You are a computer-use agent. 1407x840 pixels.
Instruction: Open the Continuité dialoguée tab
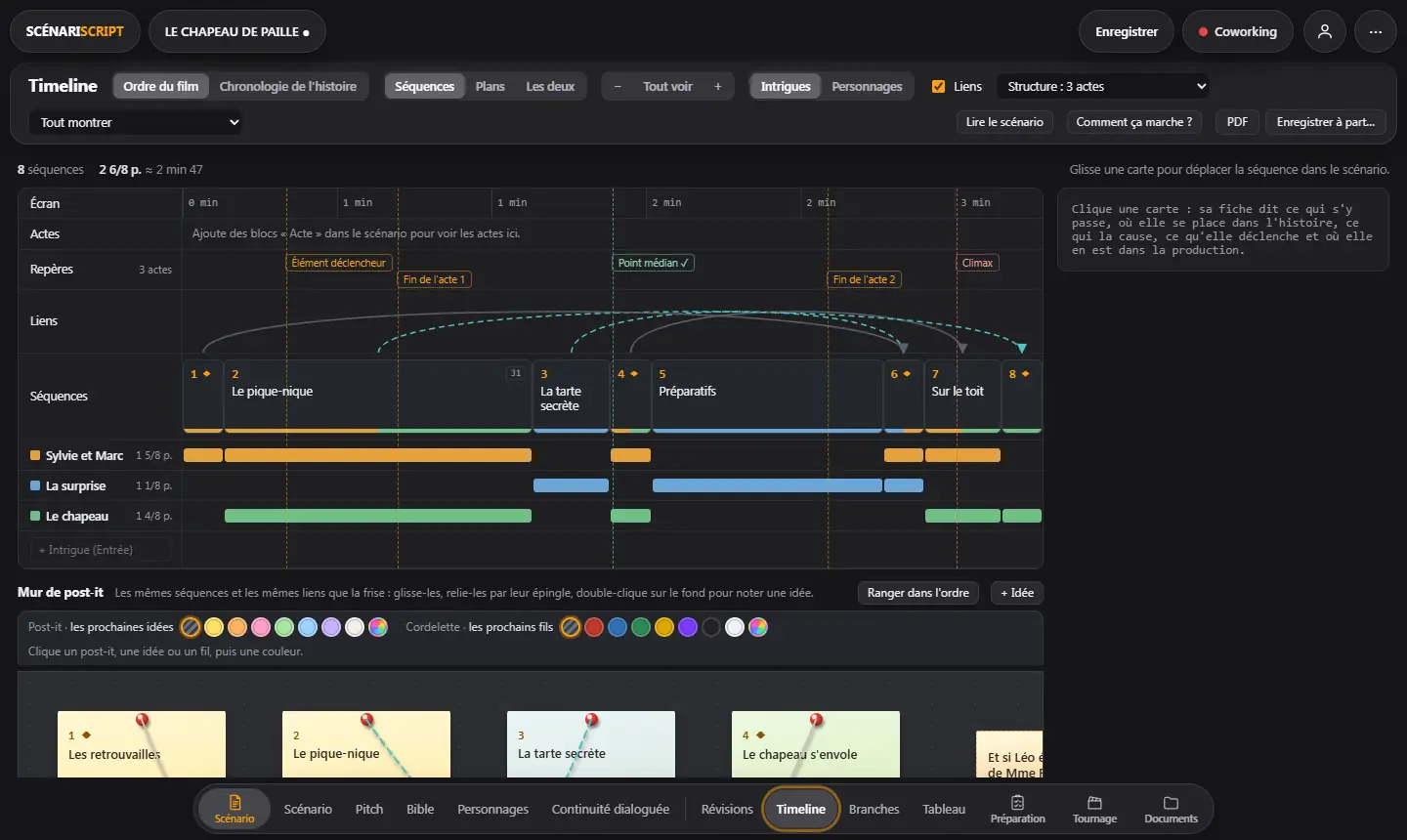(611, 809)
